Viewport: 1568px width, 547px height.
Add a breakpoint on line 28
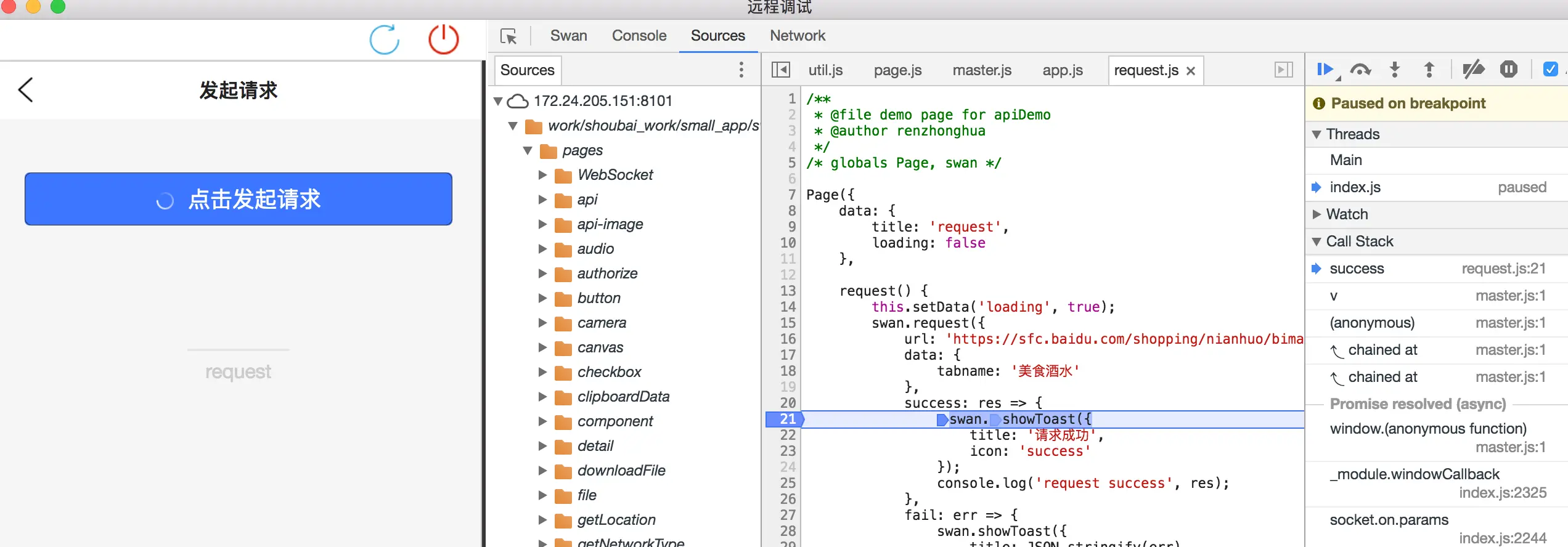[788, 531]
